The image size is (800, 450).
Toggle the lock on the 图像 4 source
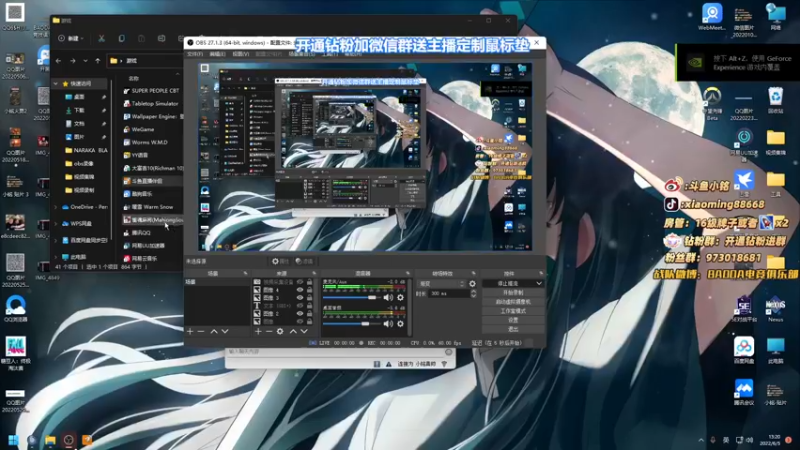tap(309, 290)
